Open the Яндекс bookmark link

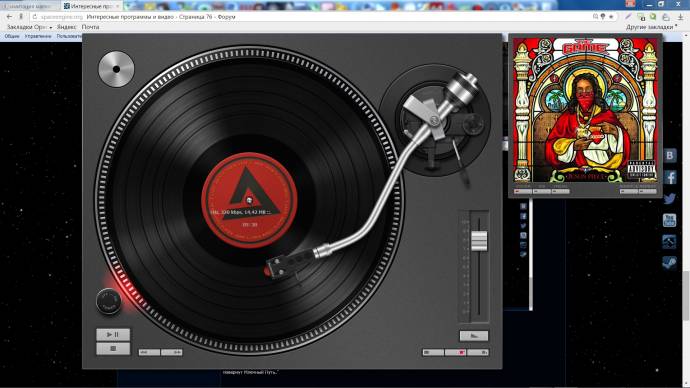[66, 27]
